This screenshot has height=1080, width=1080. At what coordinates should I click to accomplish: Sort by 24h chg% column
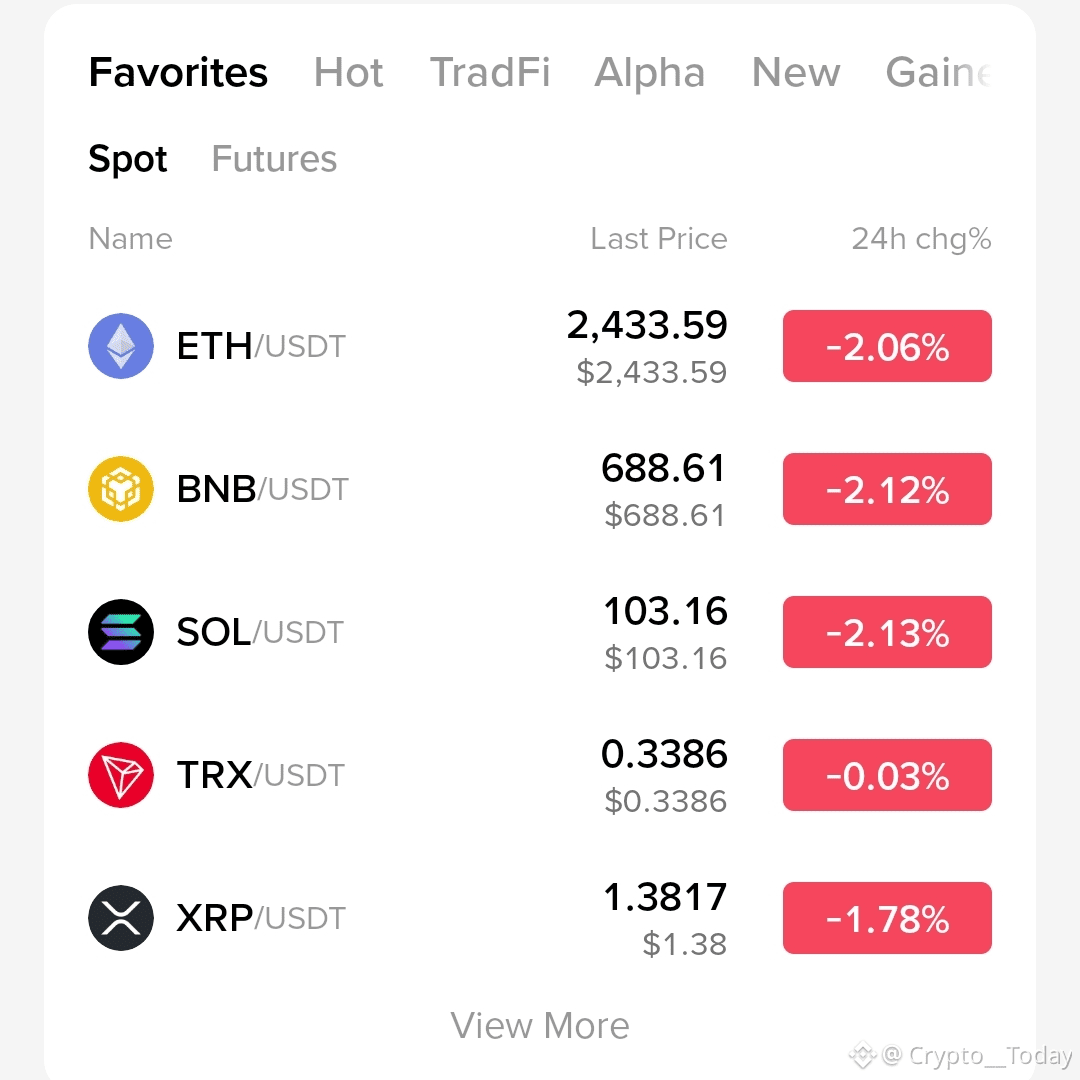click(x=922, y=239)
